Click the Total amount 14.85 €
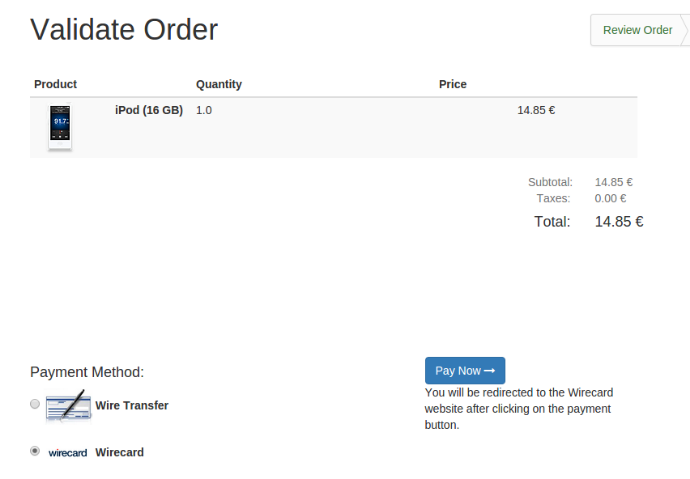Screen dimensions: 690x479 tap(619, 221)
